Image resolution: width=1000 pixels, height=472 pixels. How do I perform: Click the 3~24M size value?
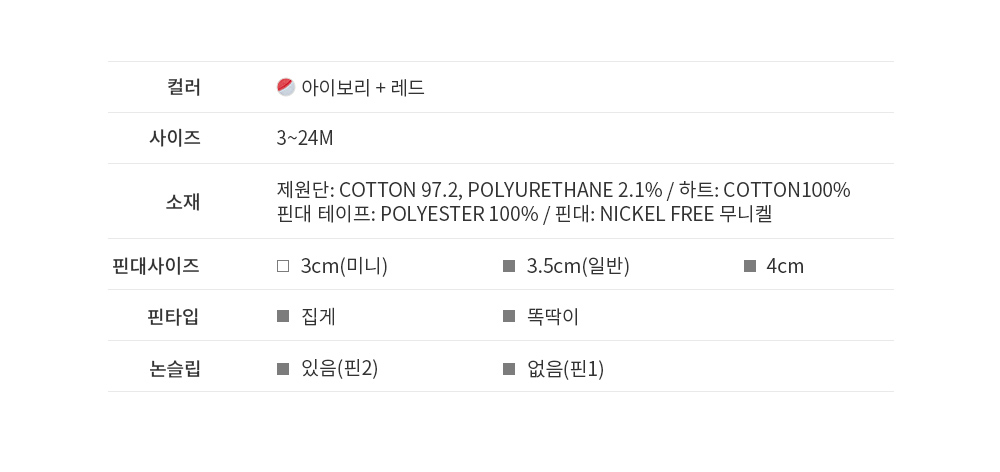[x=304, y=138]
